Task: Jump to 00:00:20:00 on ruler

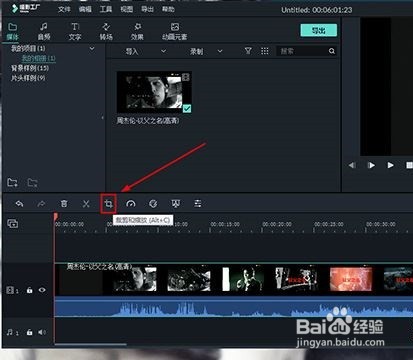Action: click(277, 224)
